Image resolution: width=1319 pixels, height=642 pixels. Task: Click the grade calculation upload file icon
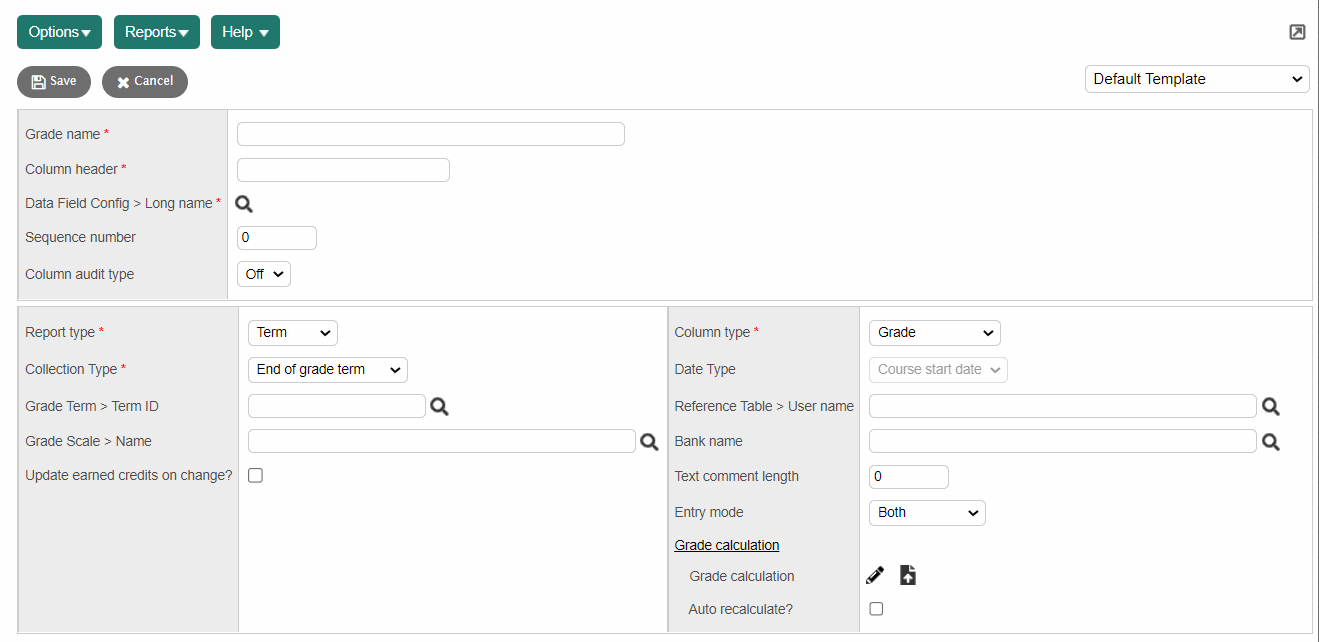click(x=908, y=575)
